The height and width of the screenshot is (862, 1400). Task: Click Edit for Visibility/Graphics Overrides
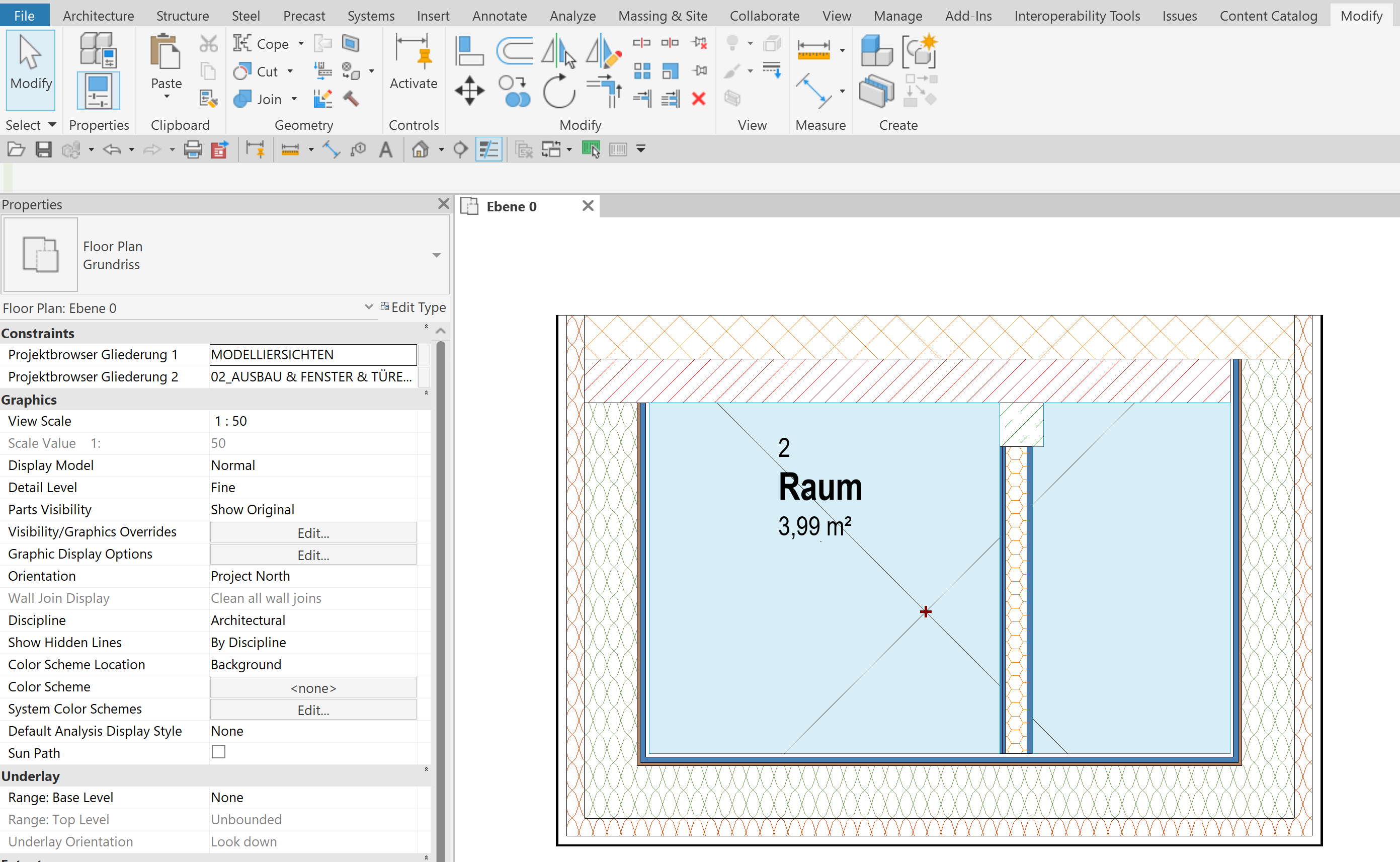pyautogui.click(x=312, y=532)
